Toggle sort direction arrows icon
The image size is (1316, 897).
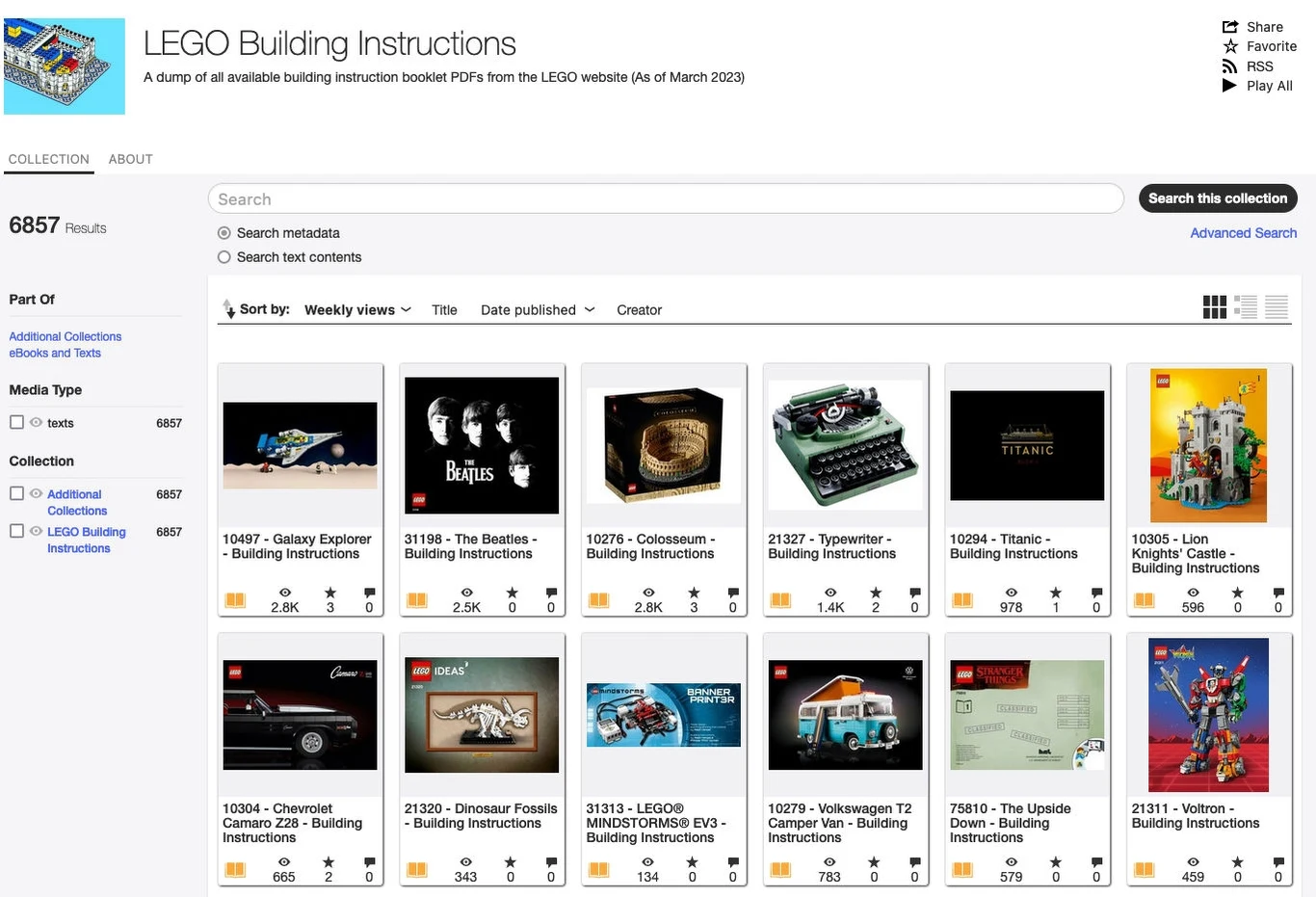(x=229, y=308)
